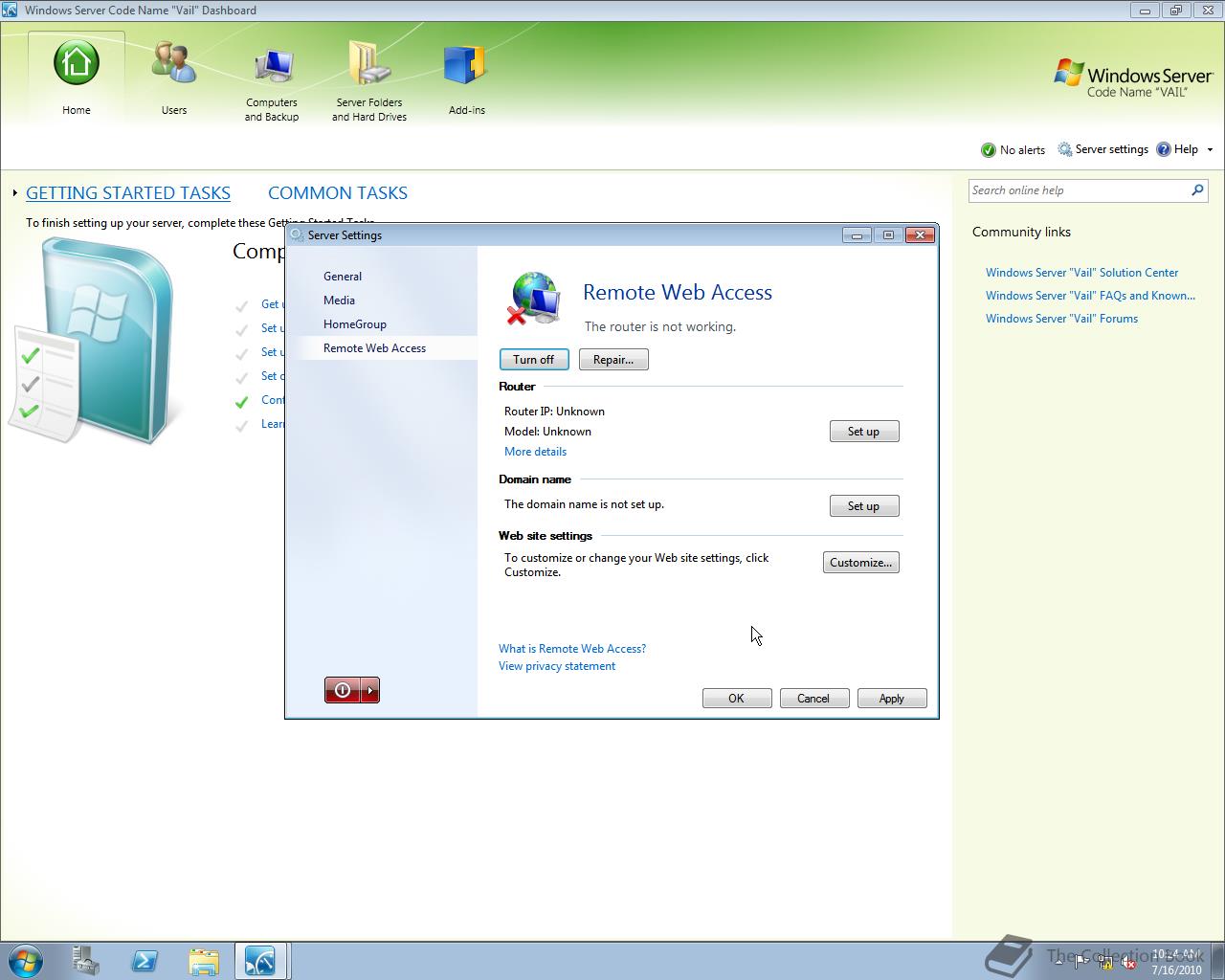Click the Server Settings title bar icon
This screenshot has width=1225, height=980.
297,235
